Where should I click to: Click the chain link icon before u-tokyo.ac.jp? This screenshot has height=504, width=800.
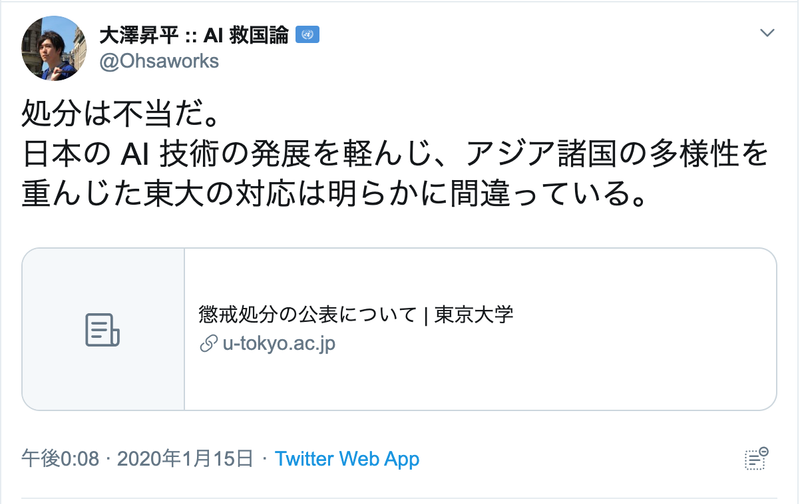pyautogui.click(x=208, y=344)
